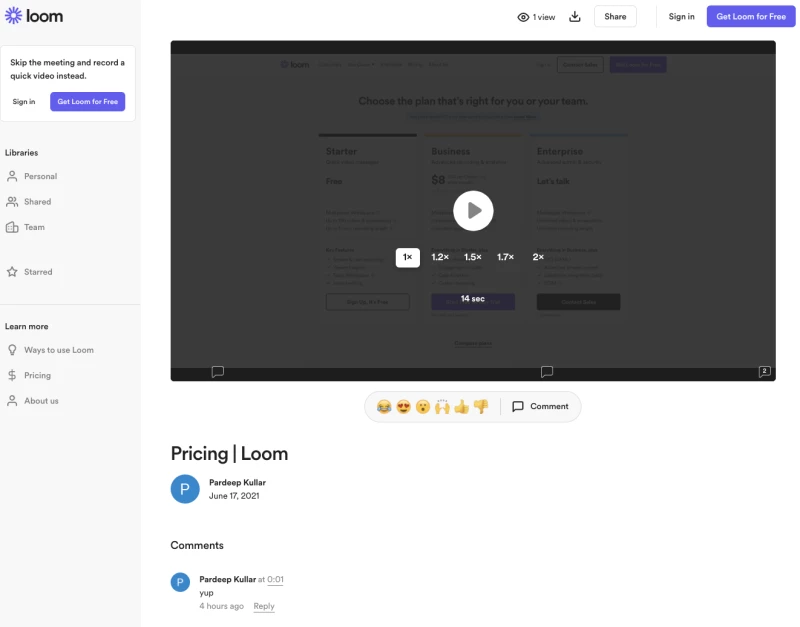The height and width of the screenshot is (627, 800).
Task: Play the Pricing video
Action: [473, 210]
